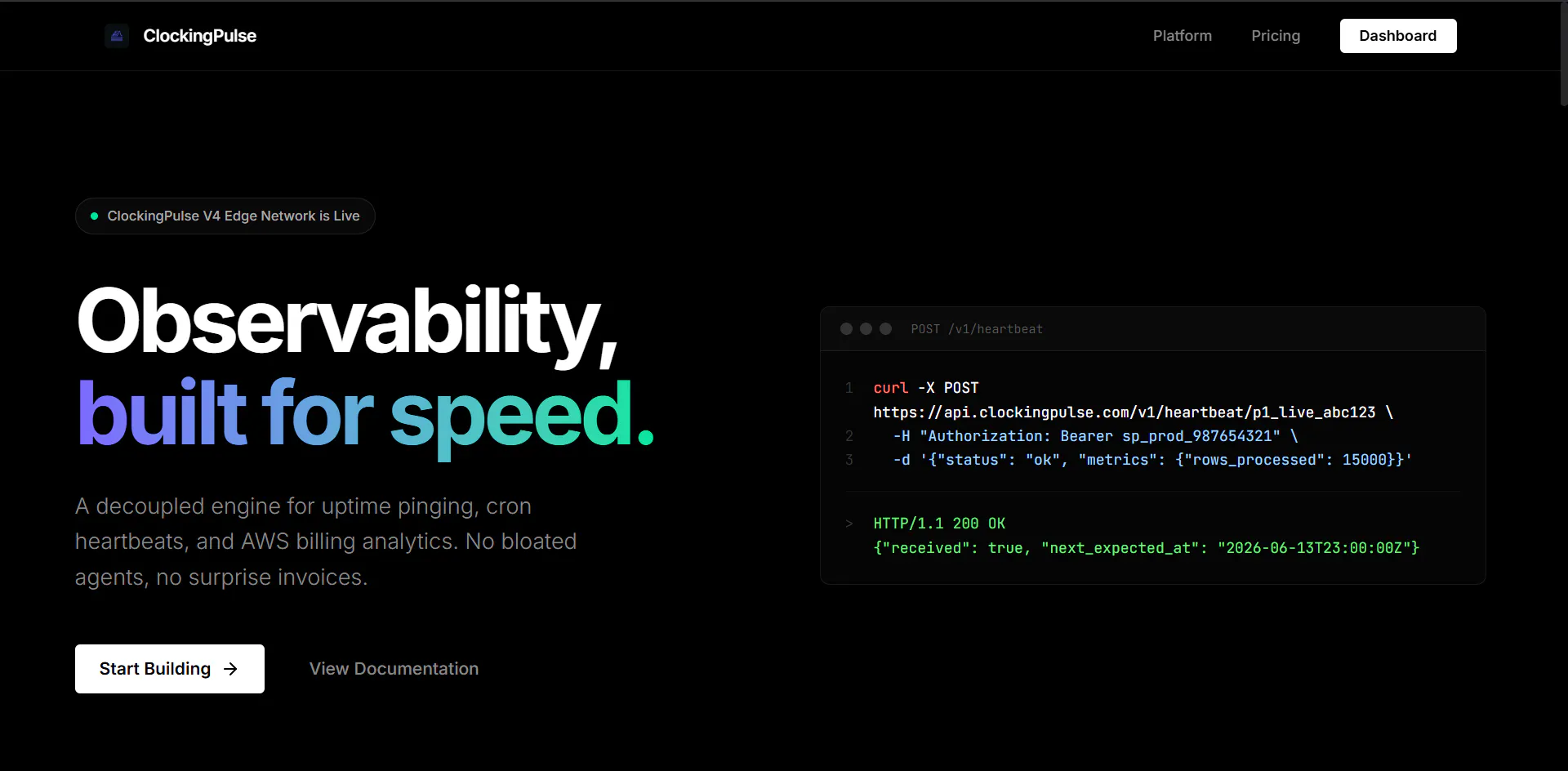Go to the Dashboard

[1397, 36]
